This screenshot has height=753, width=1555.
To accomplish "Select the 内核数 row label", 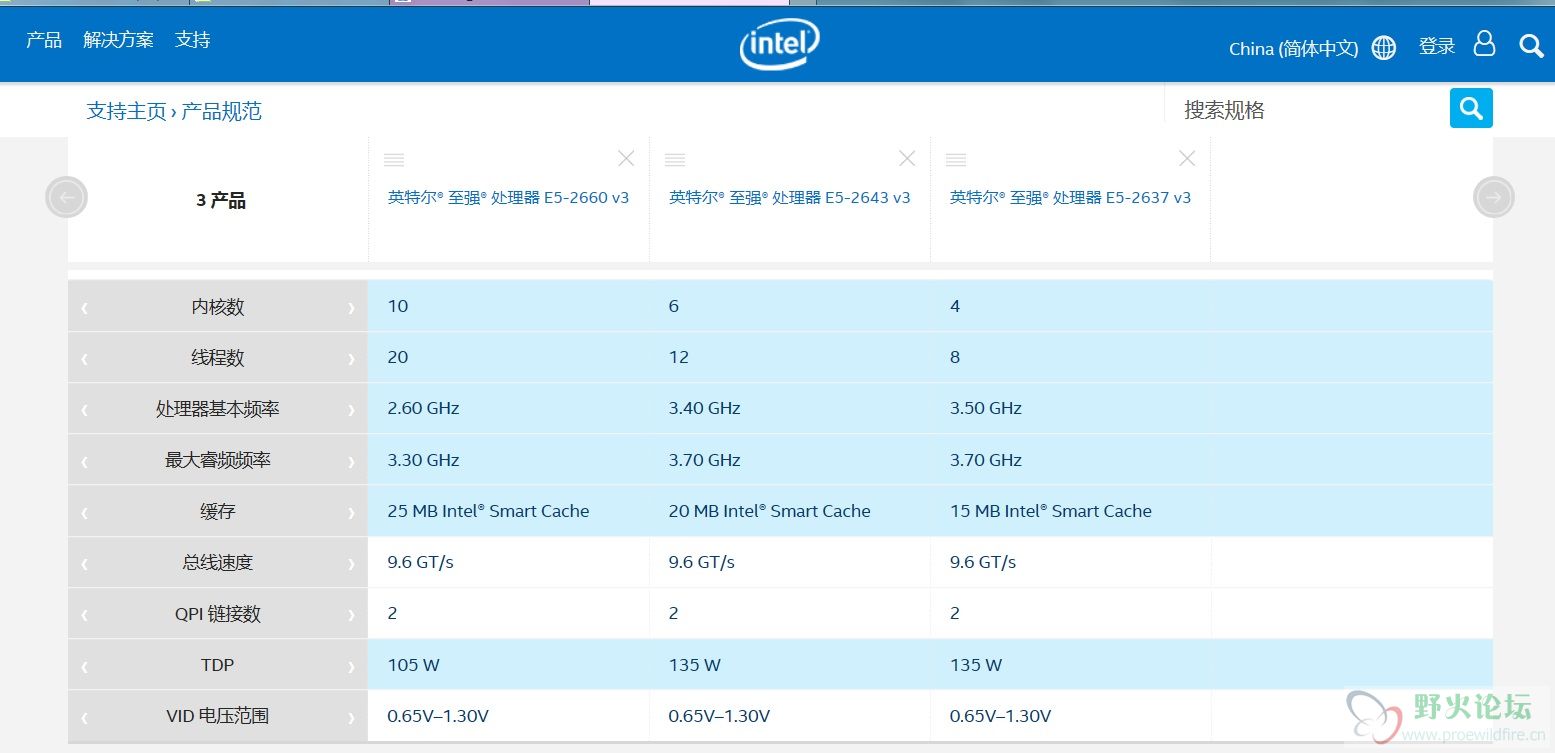I will pos(218,308).
